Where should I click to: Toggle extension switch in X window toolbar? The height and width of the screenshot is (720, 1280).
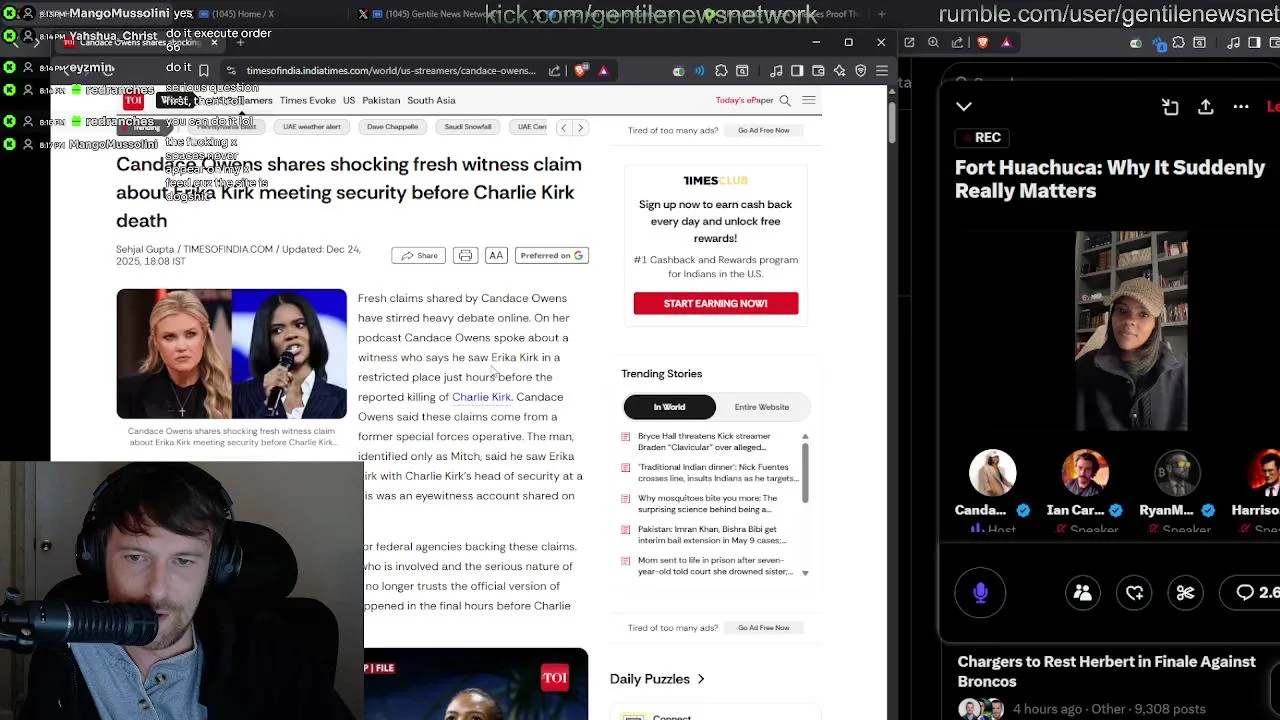click(x=1137, y=43)
